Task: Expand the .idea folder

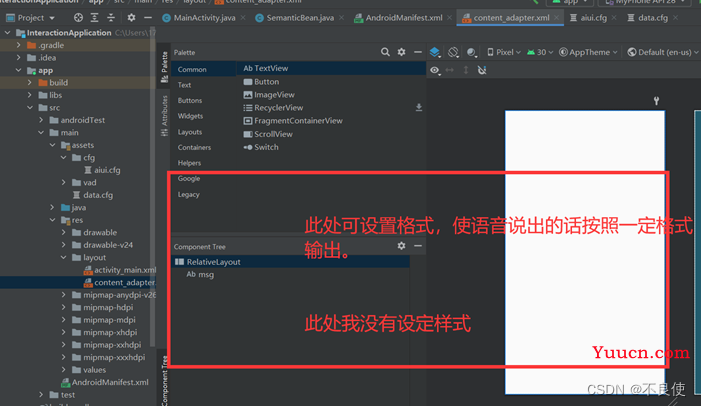Action: click(18, 58)
